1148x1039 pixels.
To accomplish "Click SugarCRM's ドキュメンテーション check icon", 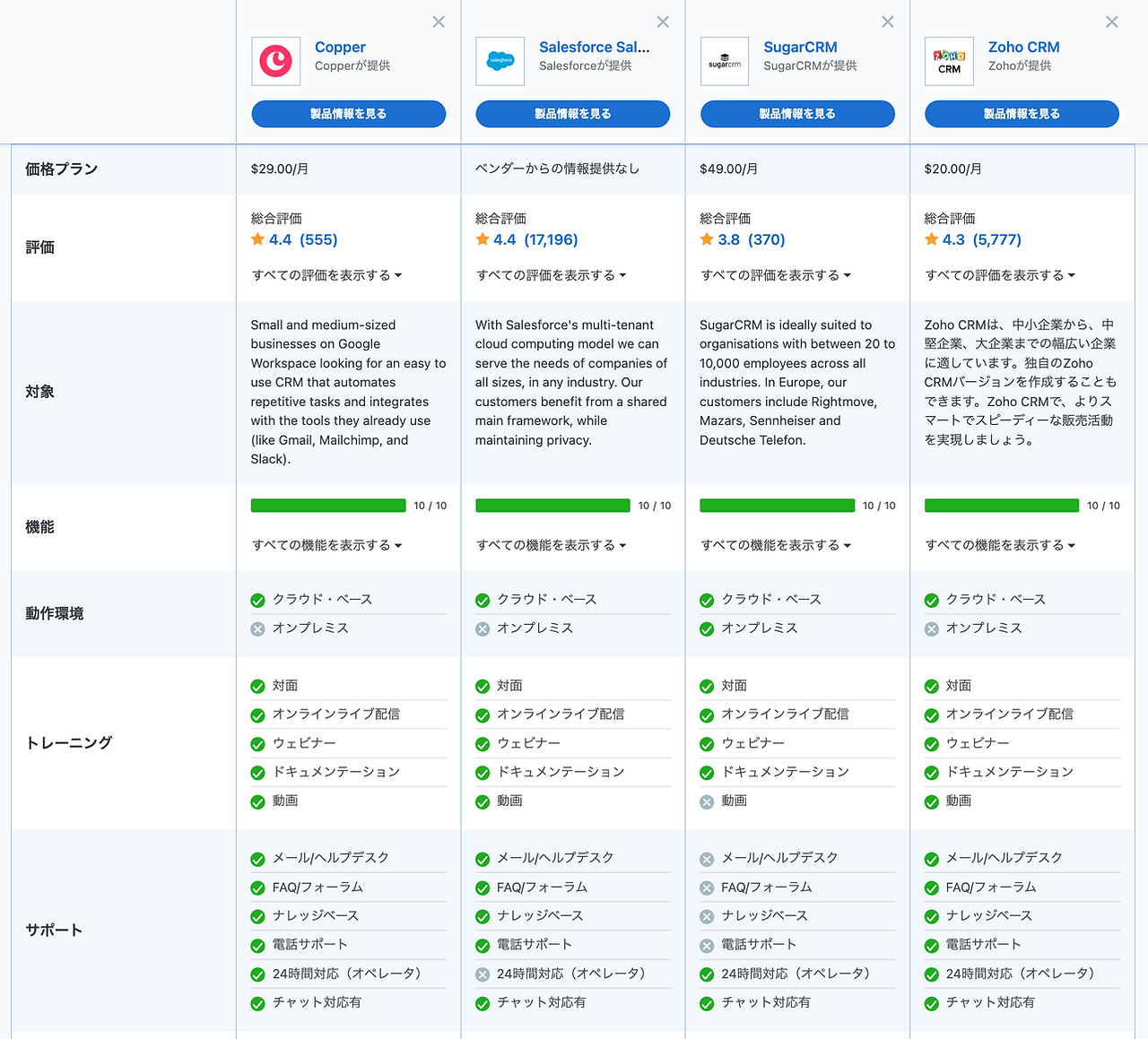I will pos(707,773).
